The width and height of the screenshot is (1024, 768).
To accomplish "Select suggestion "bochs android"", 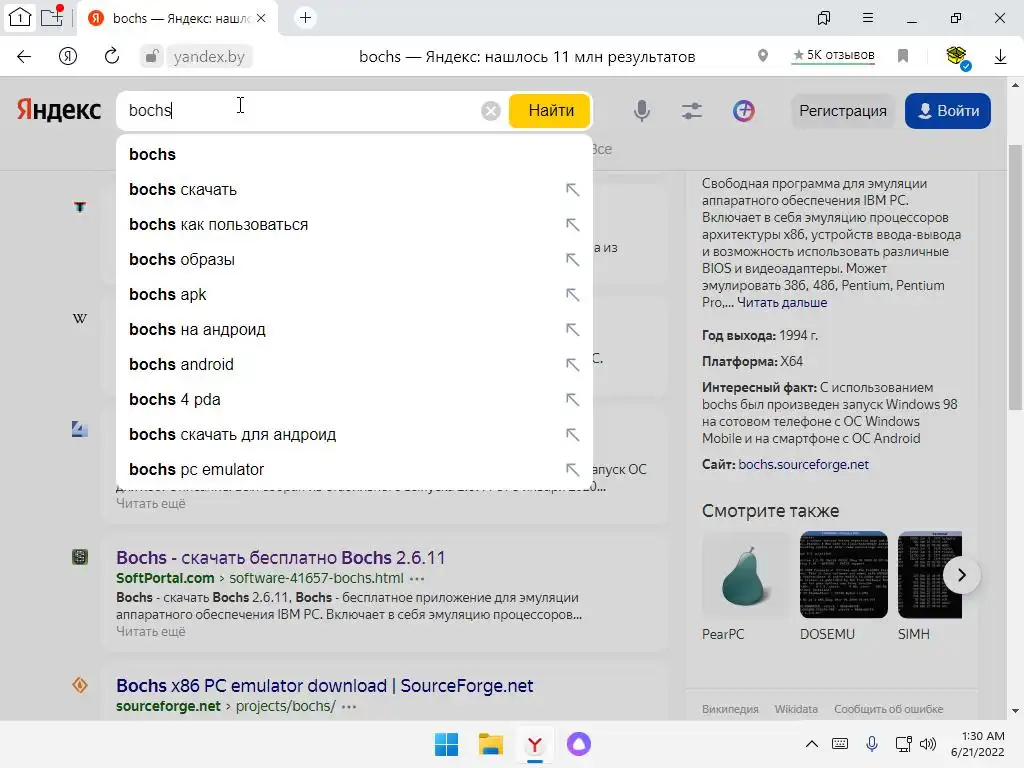I will point(354,364).
